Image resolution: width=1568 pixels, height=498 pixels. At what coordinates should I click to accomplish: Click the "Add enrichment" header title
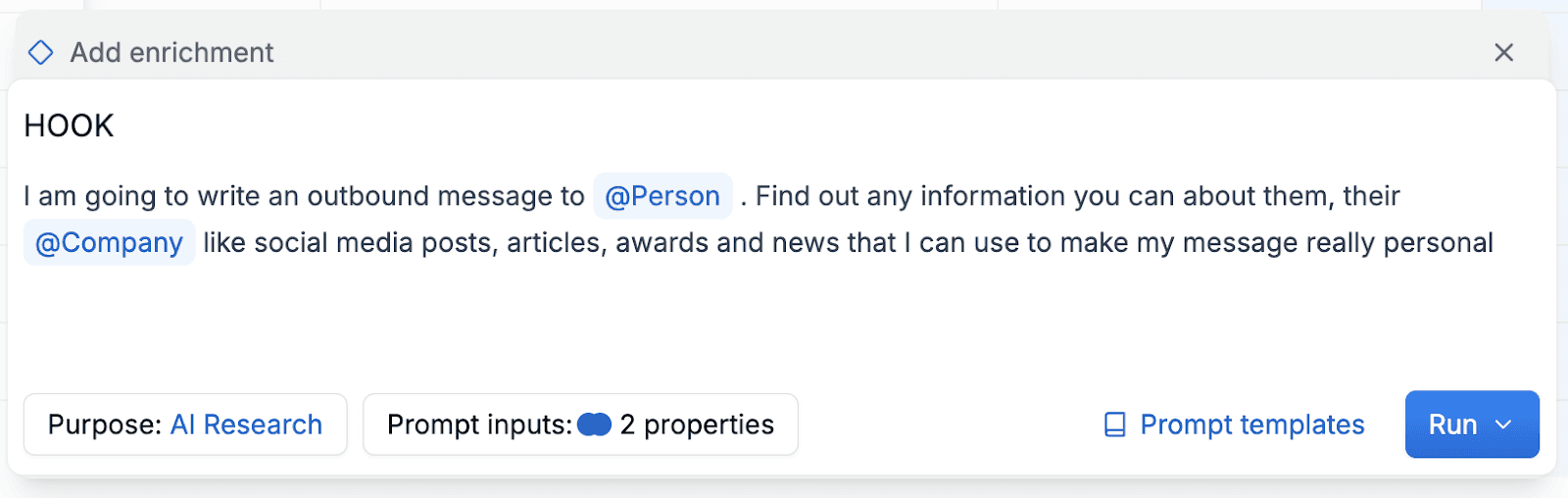171,52
